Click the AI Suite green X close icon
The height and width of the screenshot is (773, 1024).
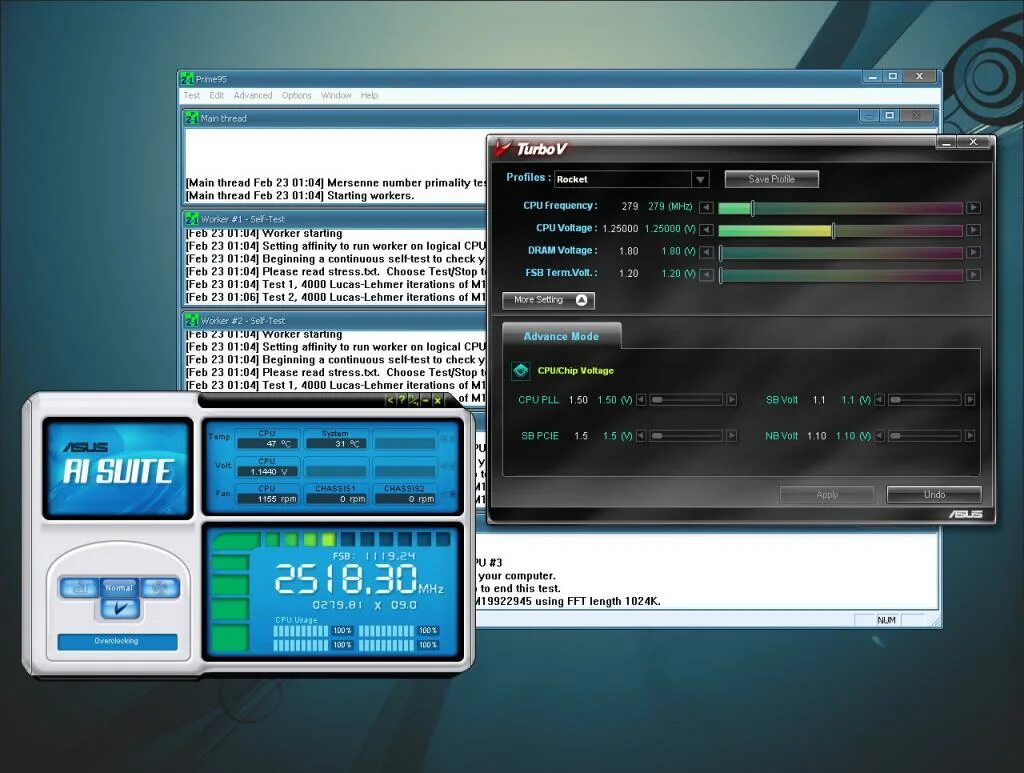coord(438,400)
